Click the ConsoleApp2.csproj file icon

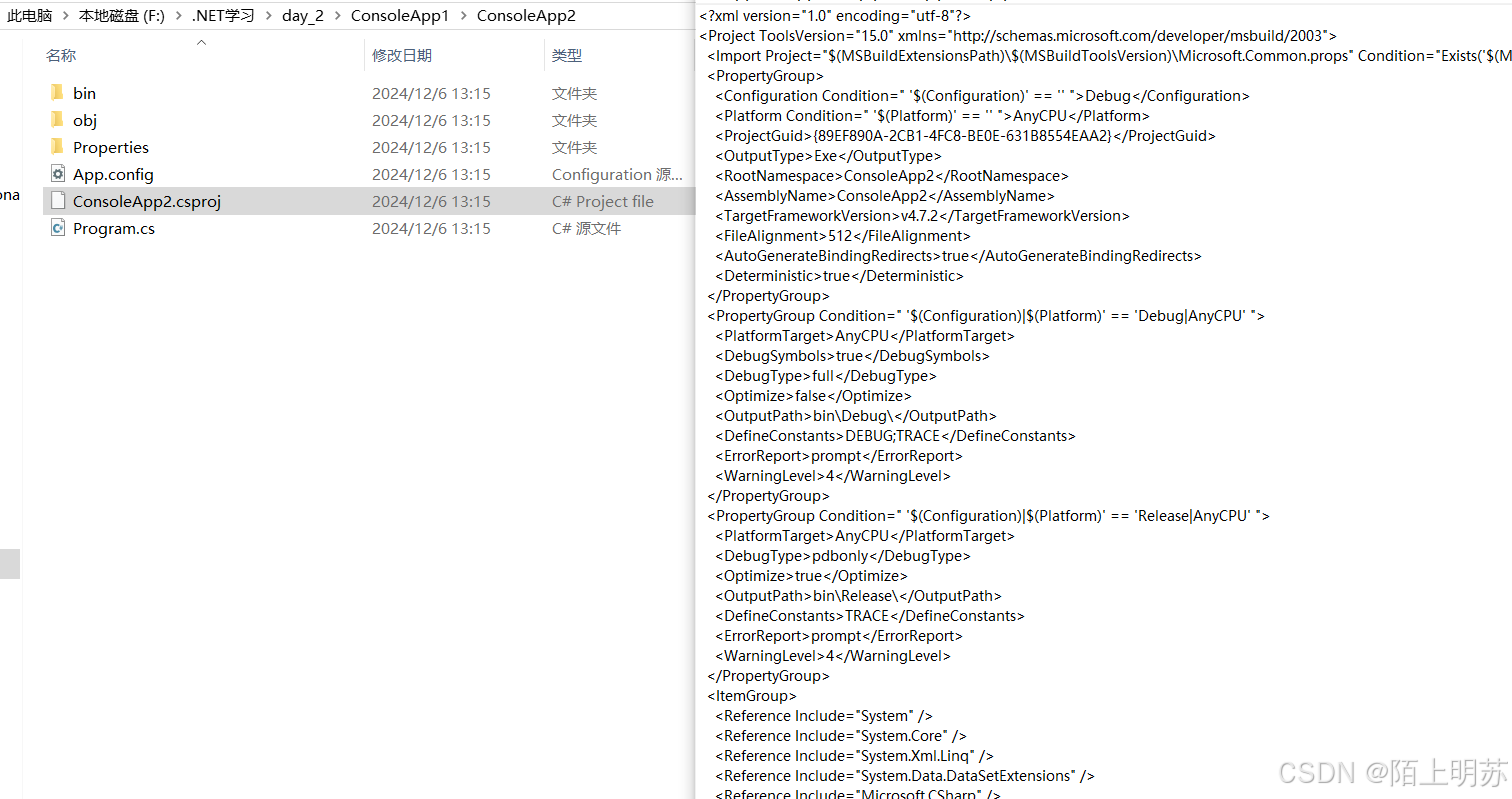coord(57,201)
